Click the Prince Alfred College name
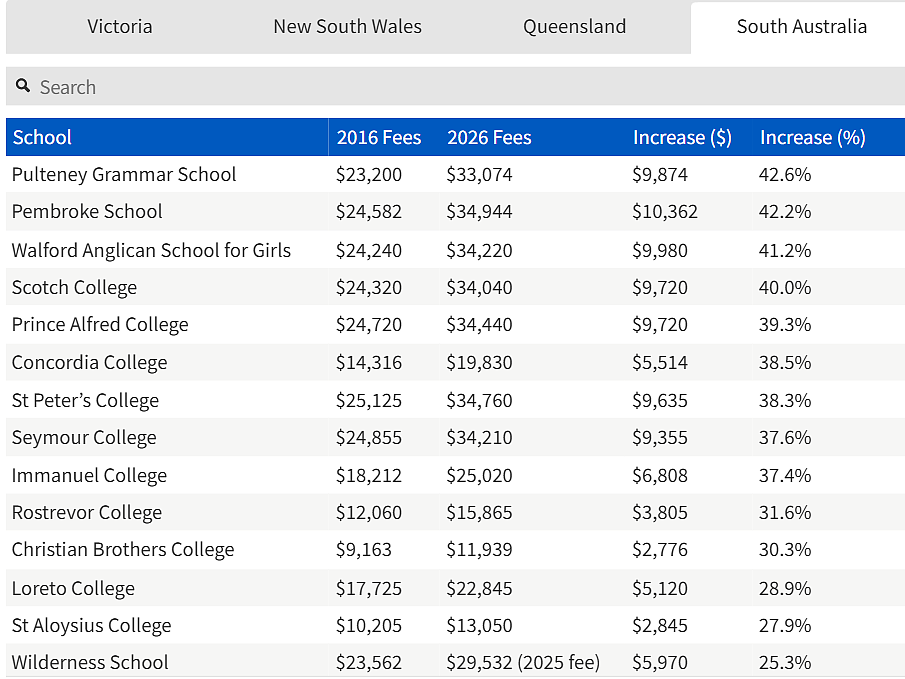The width and height of the screenshot is (905, 679). (x=100, y=324)
